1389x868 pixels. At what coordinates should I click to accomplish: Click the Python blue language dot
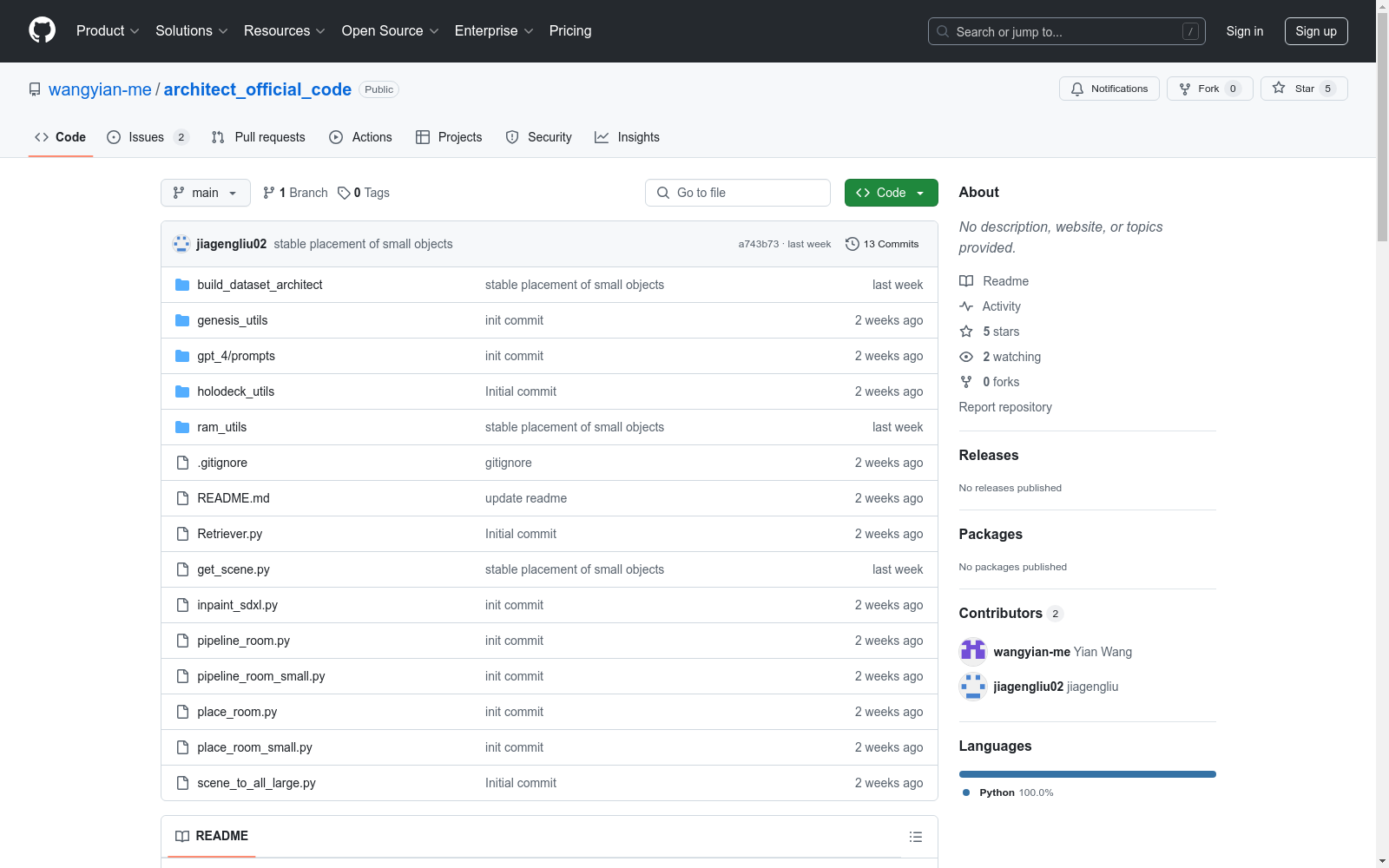966,792
